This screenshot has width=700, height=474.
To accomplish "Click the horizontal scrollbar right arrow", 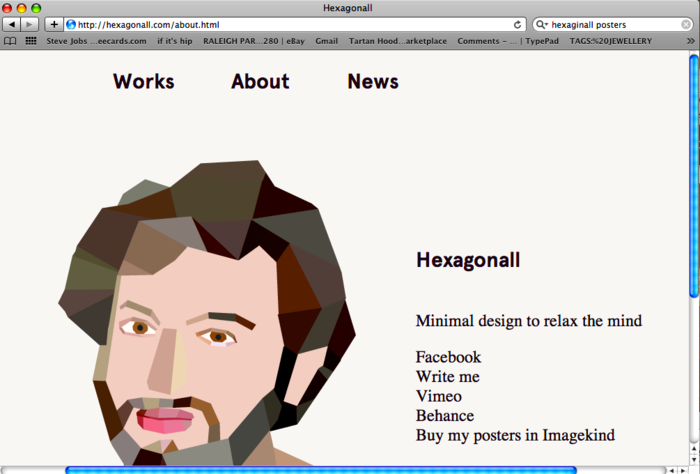I will point(683,470).
